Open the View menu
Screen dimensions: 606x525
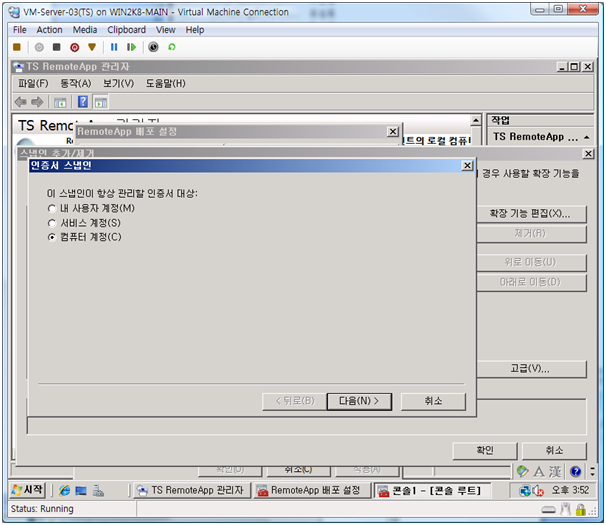(x=165, y=30)
